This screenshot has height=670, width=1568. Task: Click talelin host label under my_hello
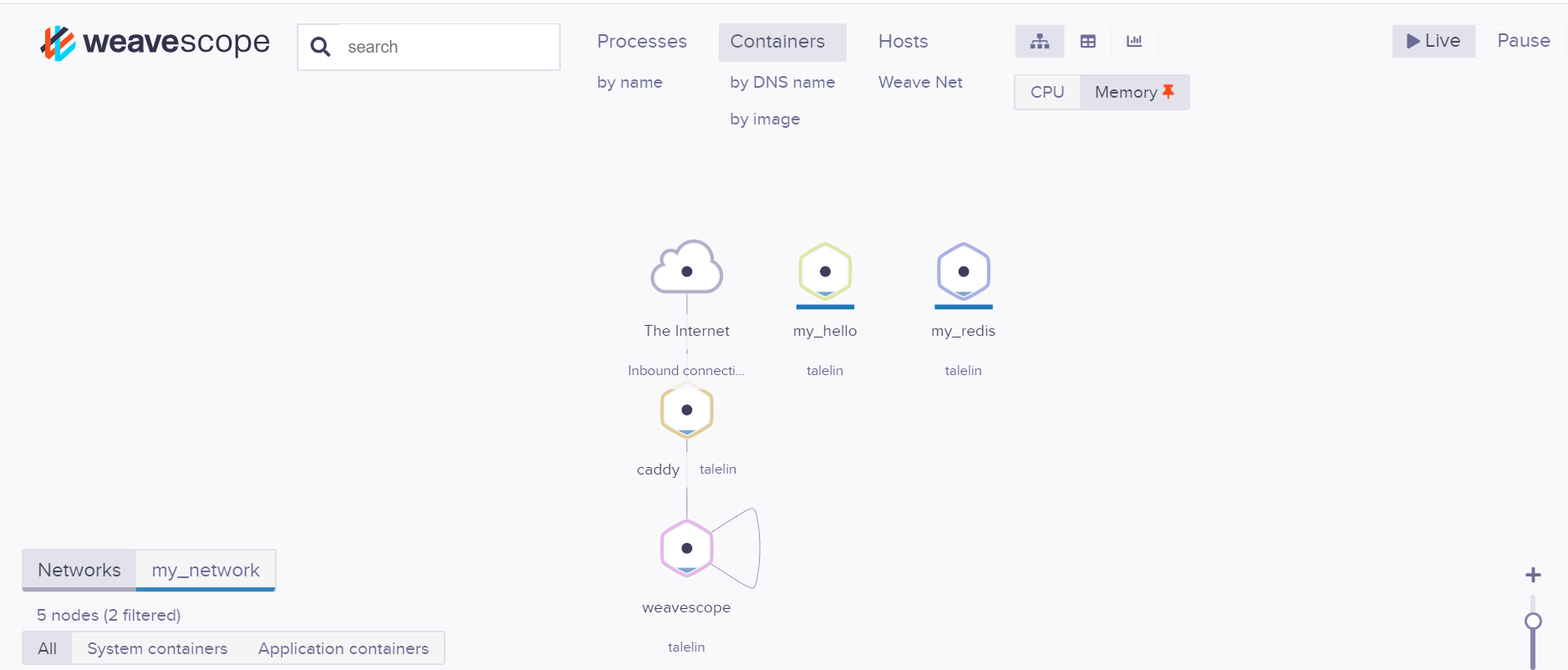[x=825, y=370]
